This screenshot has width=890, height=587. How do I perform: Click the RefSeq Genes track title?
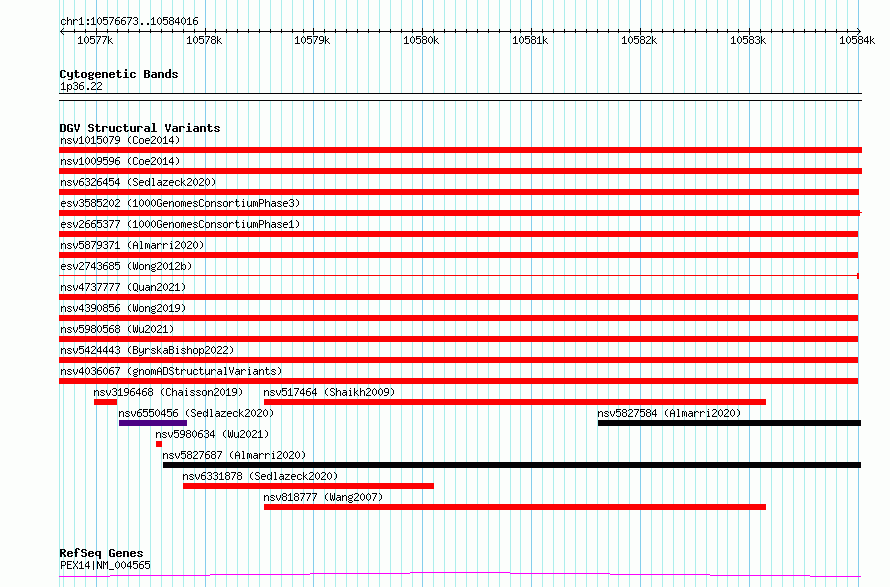click(x=101, y=553)
